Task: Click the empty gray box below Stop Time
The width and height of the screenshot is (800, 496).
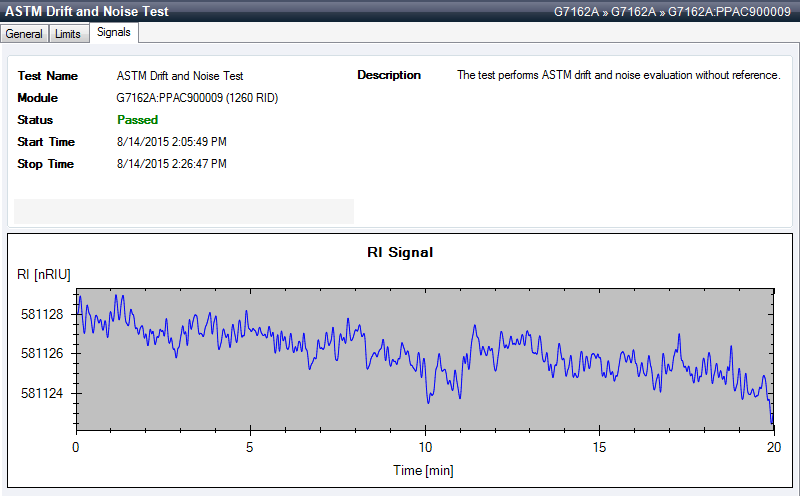Action: click(184, 211)
